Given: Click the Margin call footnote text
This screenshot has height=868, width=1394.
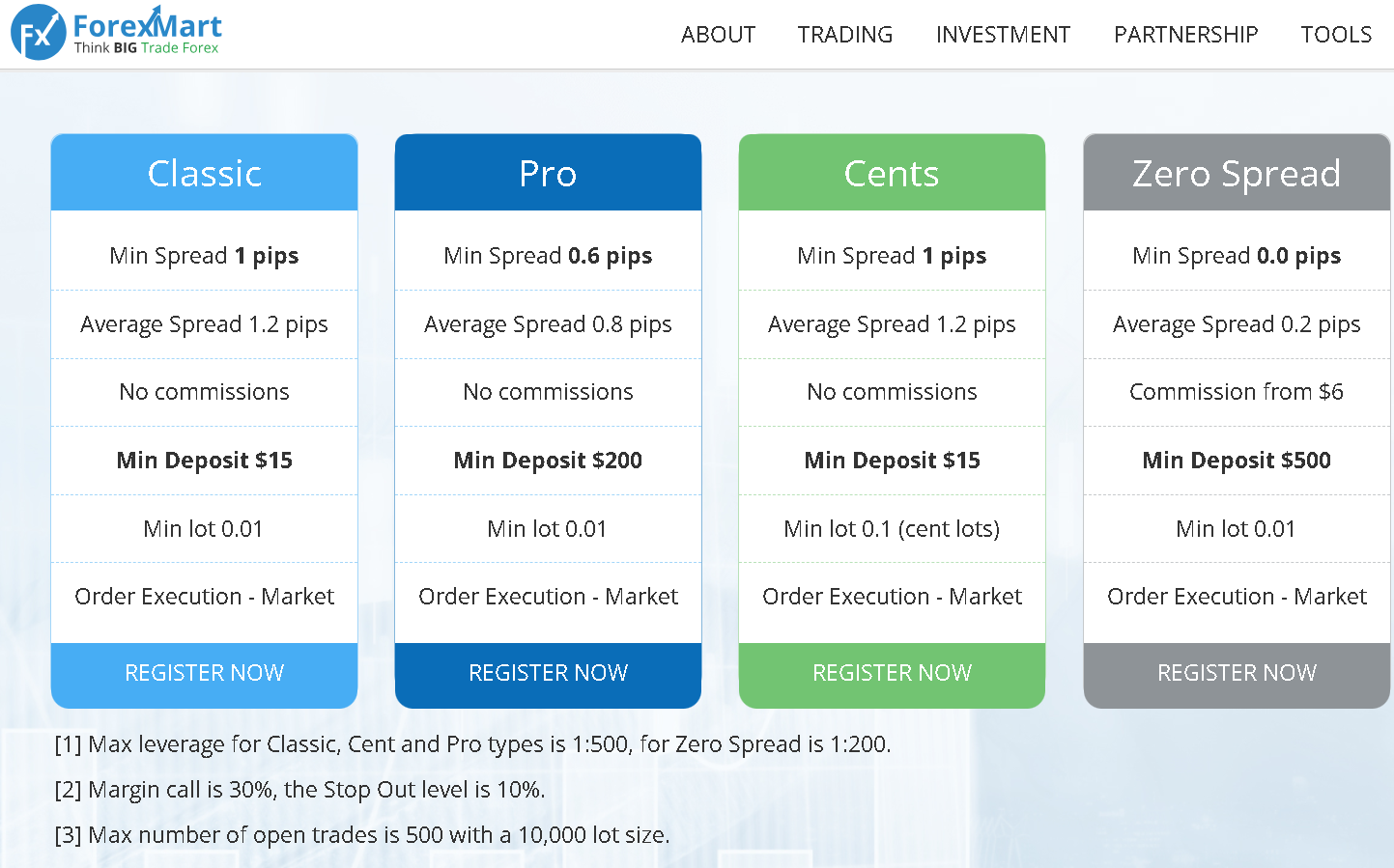Looking at the screenshot, I should [299, 790].
